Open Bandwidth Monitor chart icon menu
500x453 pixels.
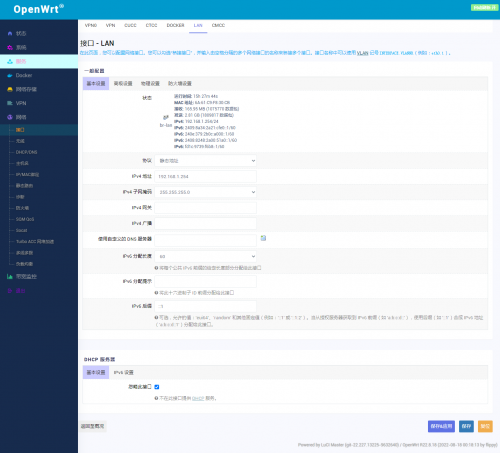(x=10, y=276)
